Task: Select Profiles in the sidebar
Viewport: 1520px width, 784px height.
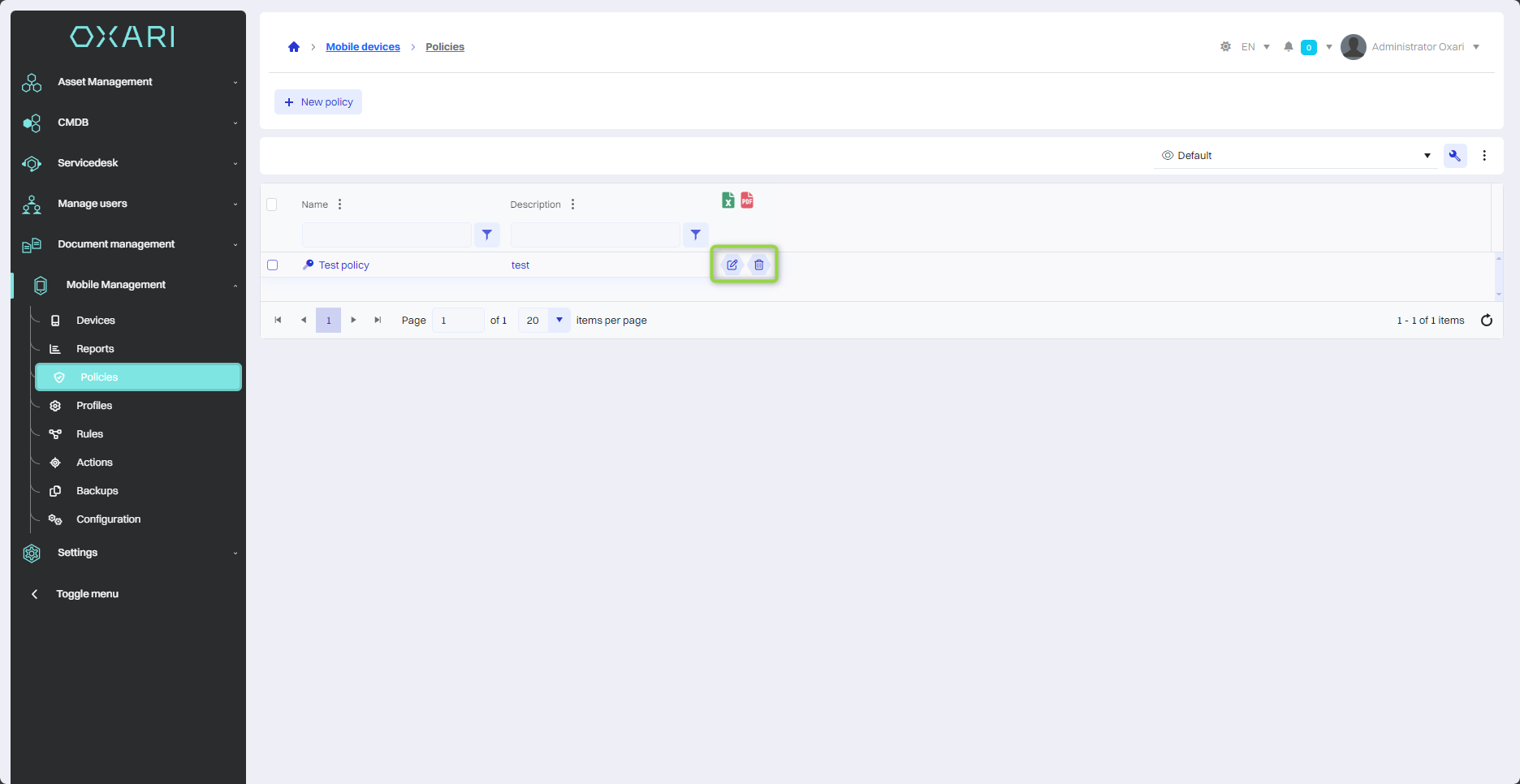Action: (x=94, y=406)
